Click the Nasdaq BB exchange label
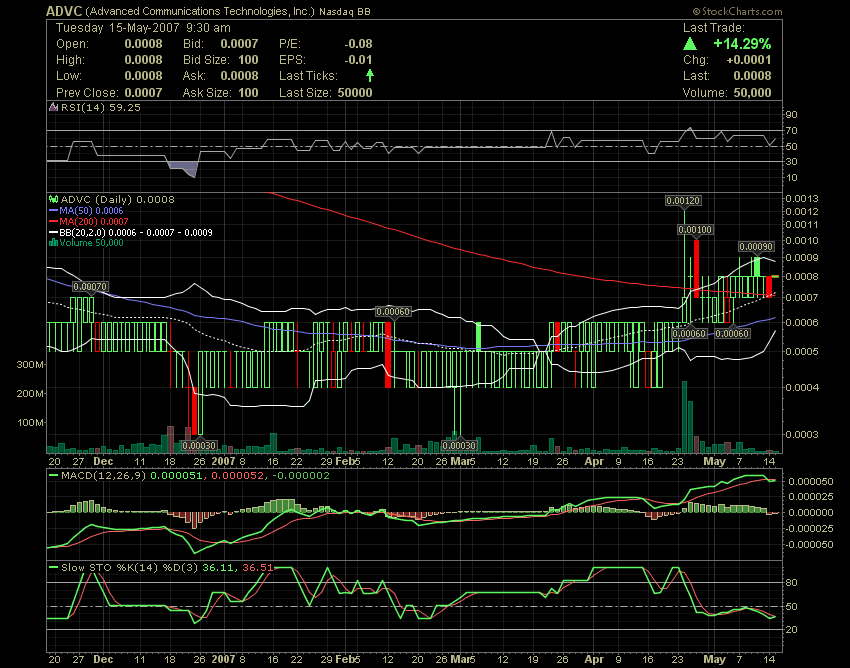Viewport: 850px width, 668px height. point(345,11)
